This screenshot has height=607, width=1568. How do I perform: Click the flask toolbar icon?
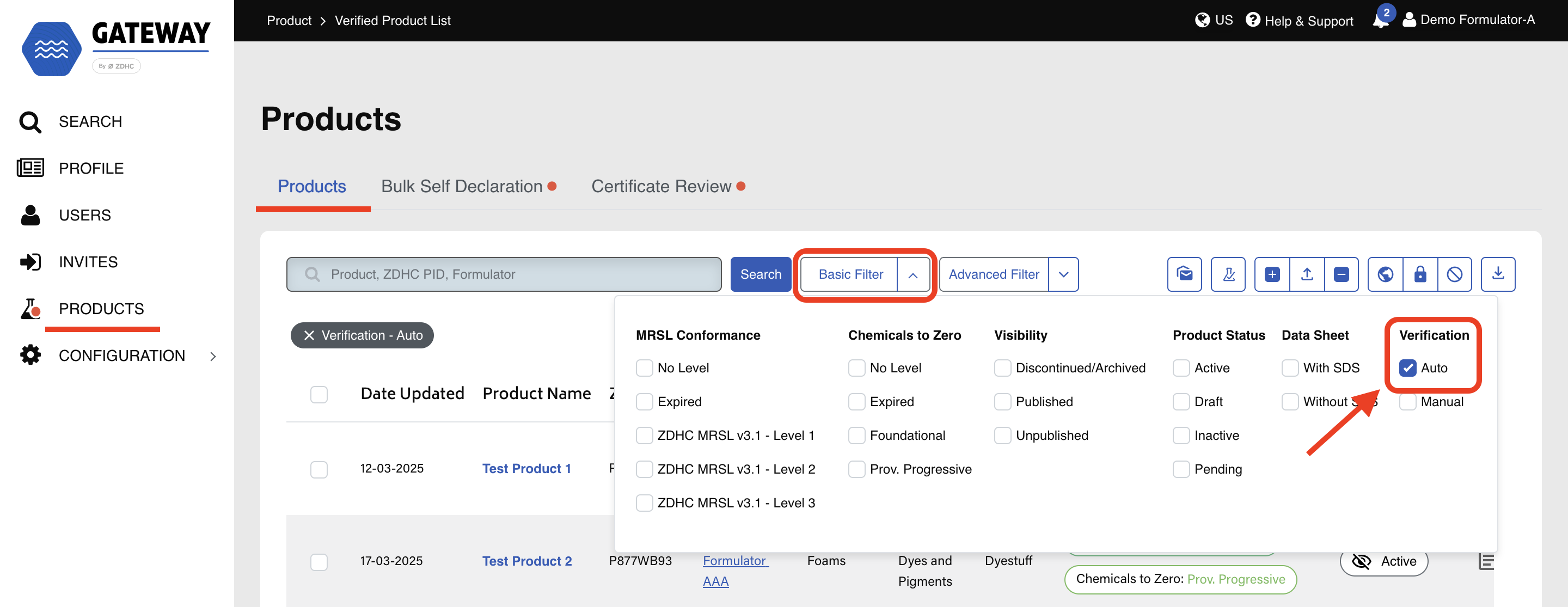pyautogui.click(x=1228, y=274)
